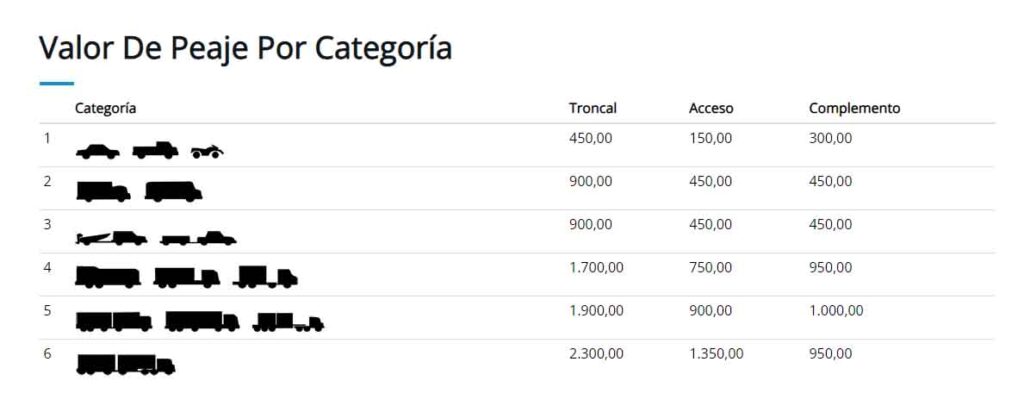1024x412 pixels.
Task: Click the 1.000,00 Complemento value
Action: (x=836, y=311)
